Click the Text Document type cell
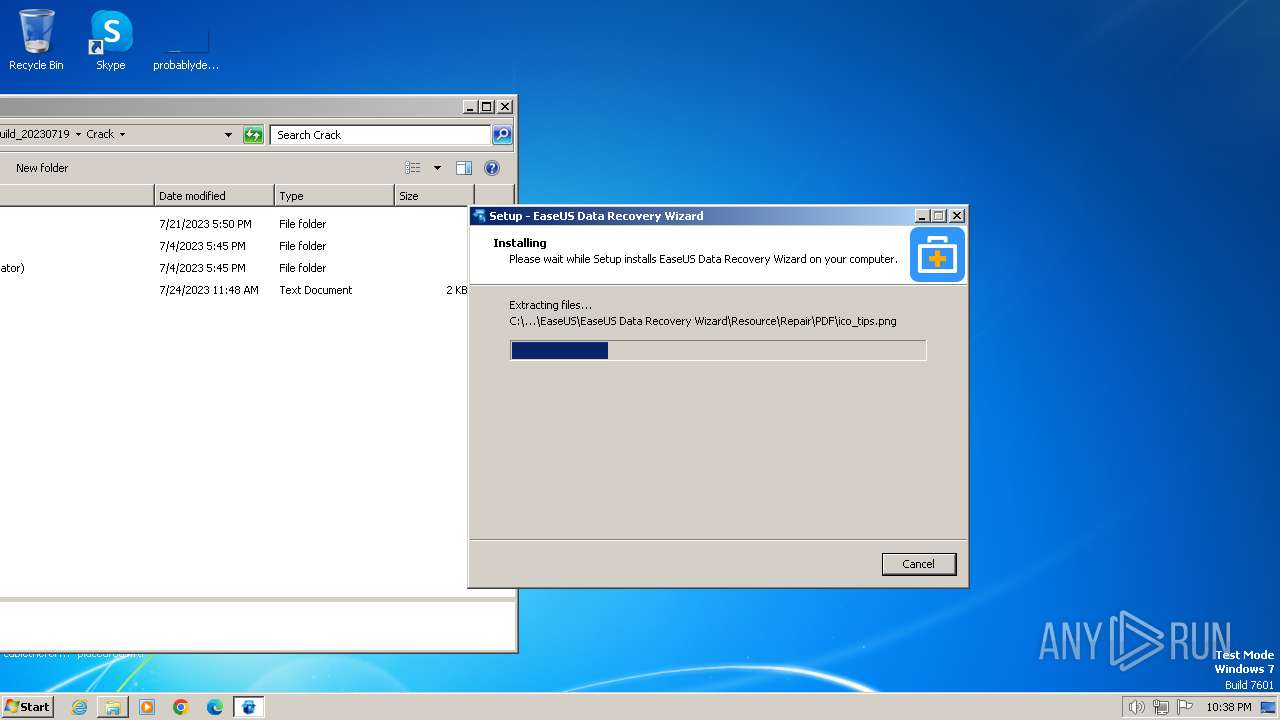The height and width of the screenshot is (720, 1280). [316, 290]
